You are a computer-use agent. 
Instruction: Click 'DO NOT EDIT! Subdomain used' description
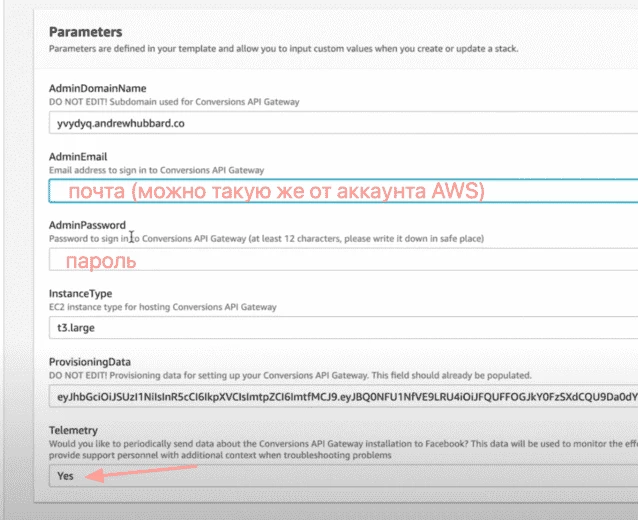(x=174, y=102)
